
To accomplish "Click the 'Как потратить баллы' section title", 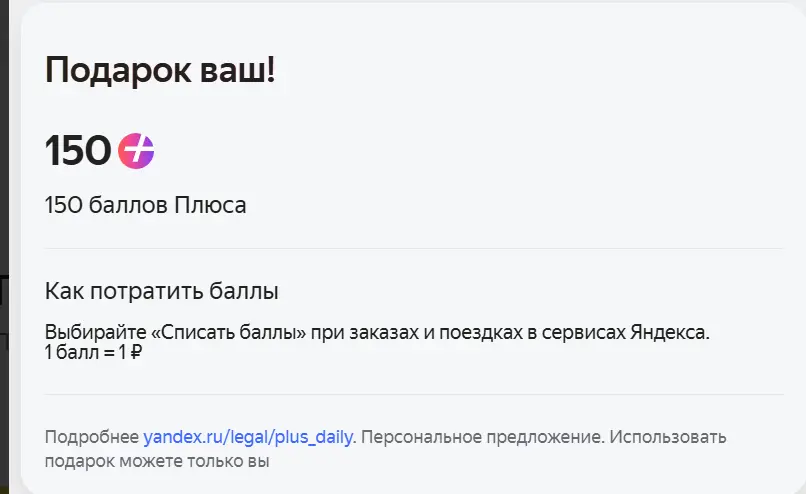I will point(161,291).
